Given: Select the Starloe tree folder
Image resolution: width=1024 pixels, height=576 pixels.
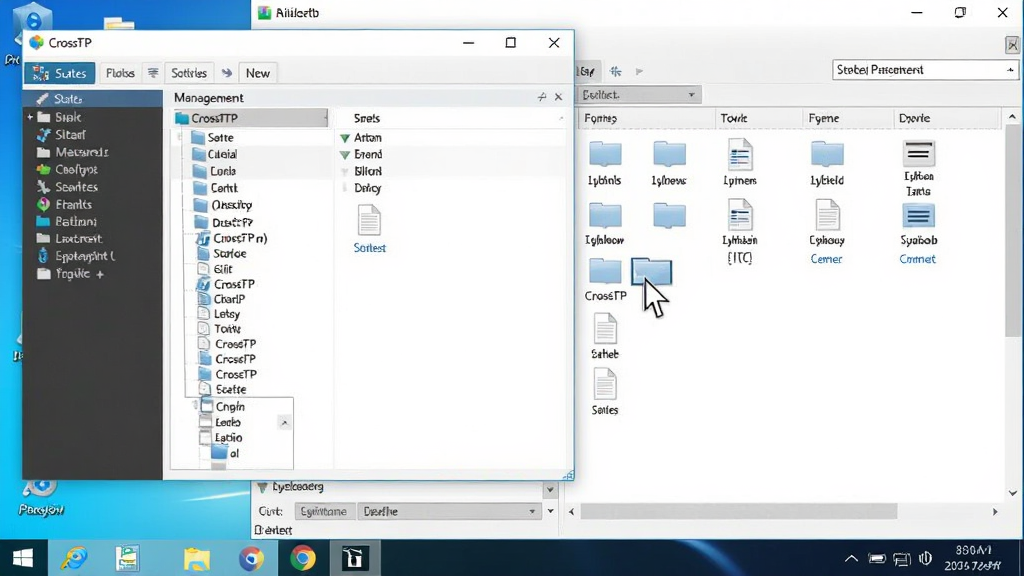Looking at the screenshot, I should coord(229,253).
